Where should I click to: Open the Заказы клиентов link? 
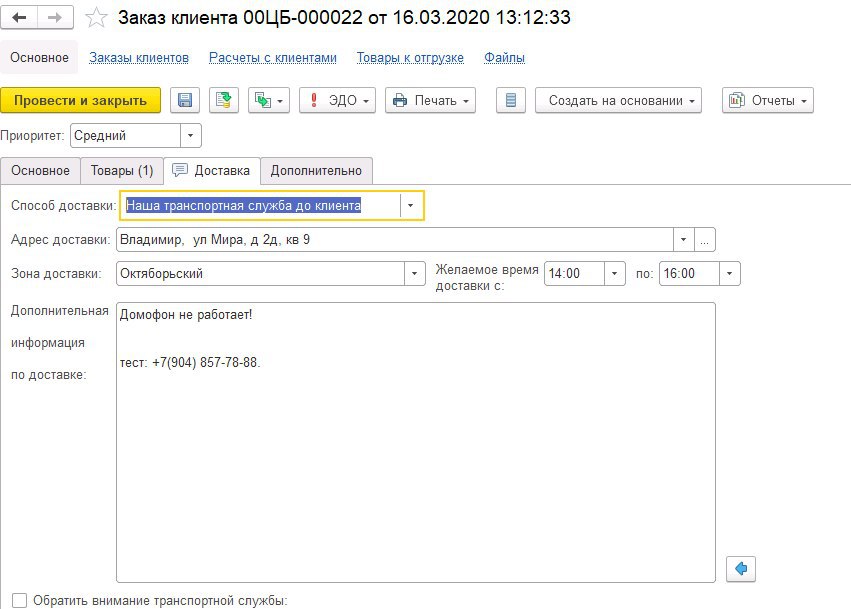tap(139, 58)
